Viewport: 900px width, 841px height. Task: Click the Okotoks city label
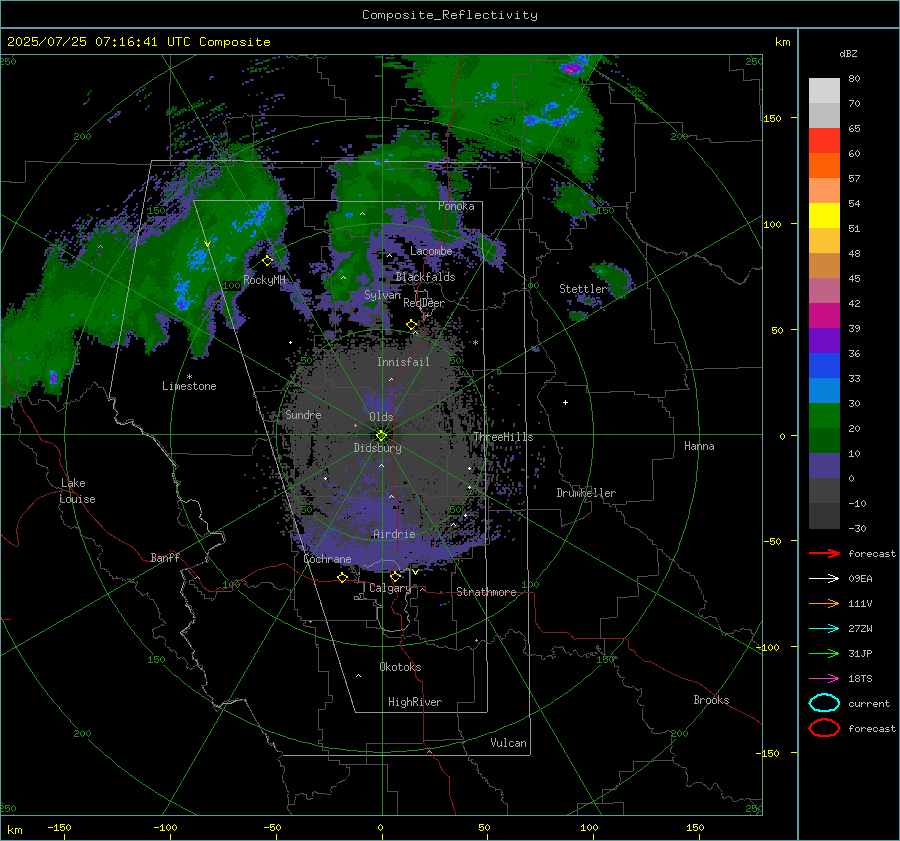tap(401, 667)
